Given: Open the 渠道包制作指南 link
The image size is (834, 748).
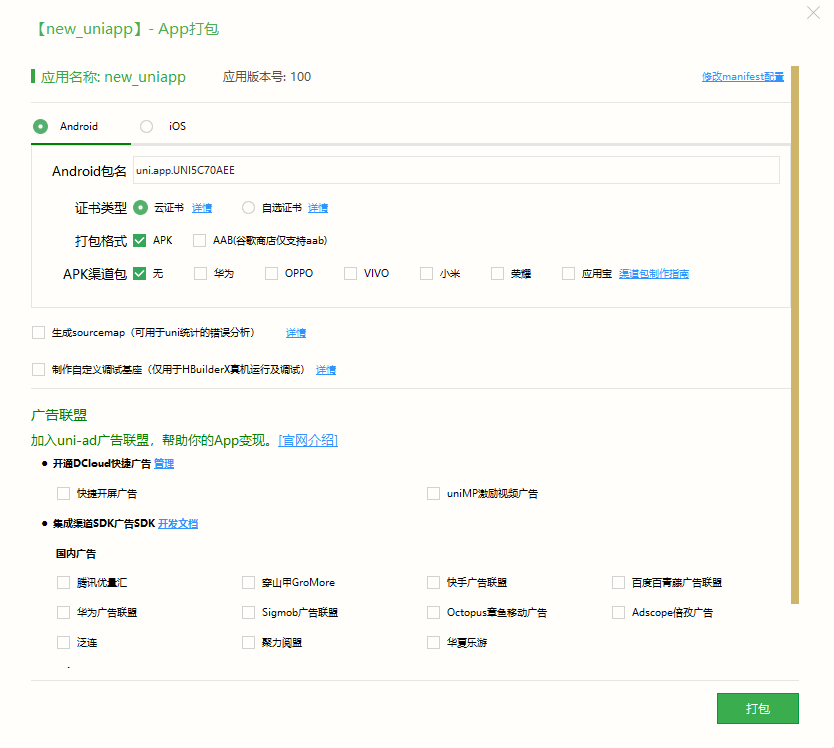Looking at the screenshot, I should [x=653, y=274].
